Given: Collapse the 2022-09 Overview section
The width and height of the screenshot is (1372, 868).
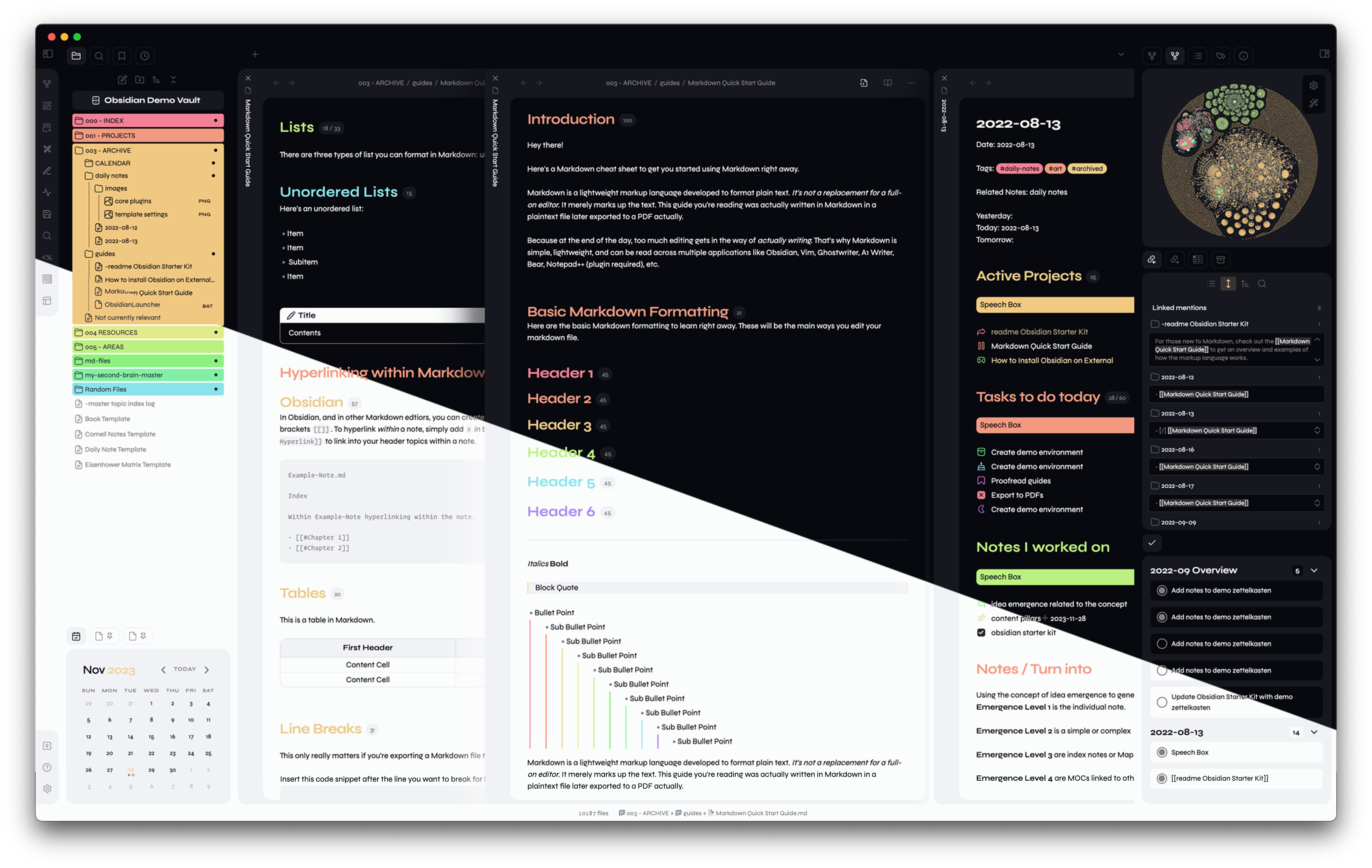Looking at the screenshot, I should (x=1314, y=571).
